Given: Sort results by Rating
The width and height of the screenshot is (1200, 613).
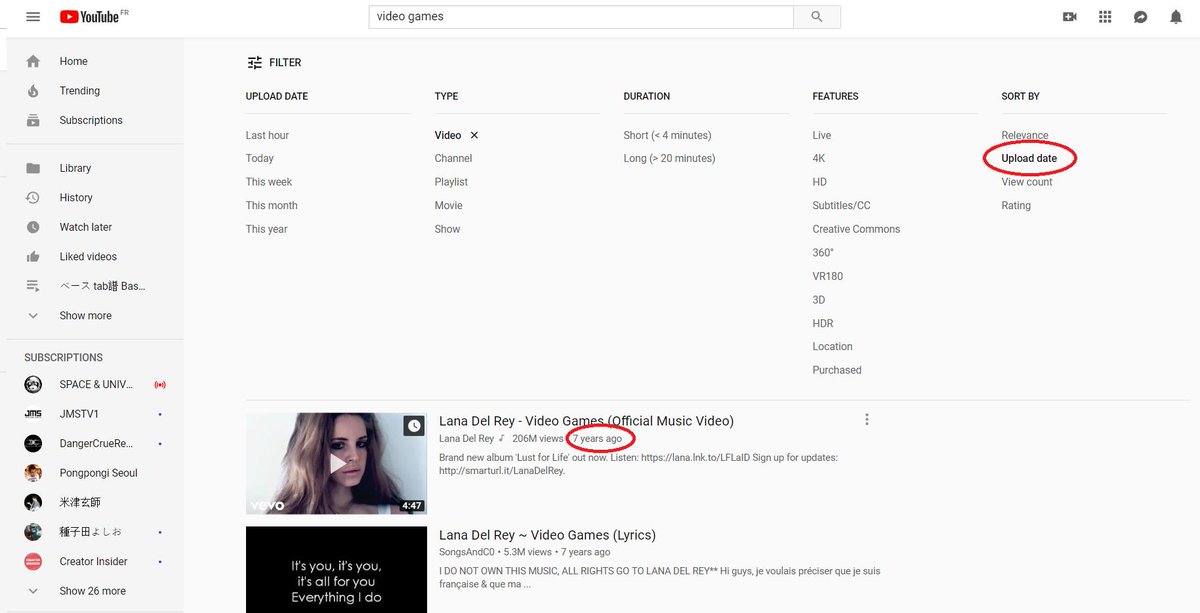Looking at the screenshot, I should [x=1016, y=205].
